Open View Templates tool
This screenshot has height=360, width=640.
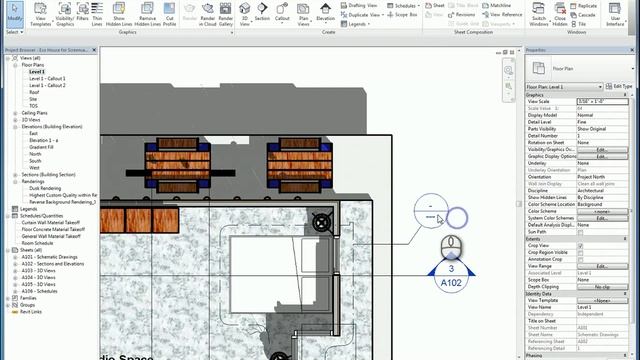tap(40, 14)
